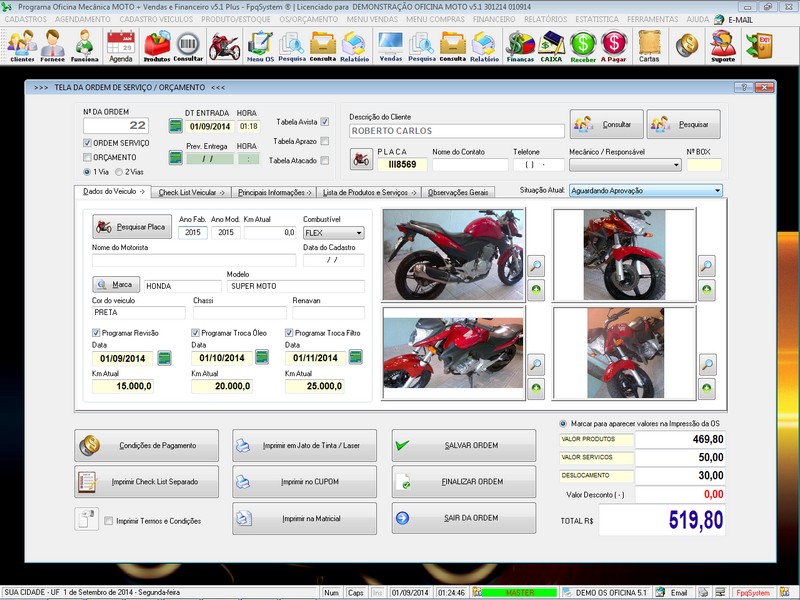The height and width of the screenshot is (600, 800).
Task: Click the Receber dollar icon
Action: click(x=583, y=44)
